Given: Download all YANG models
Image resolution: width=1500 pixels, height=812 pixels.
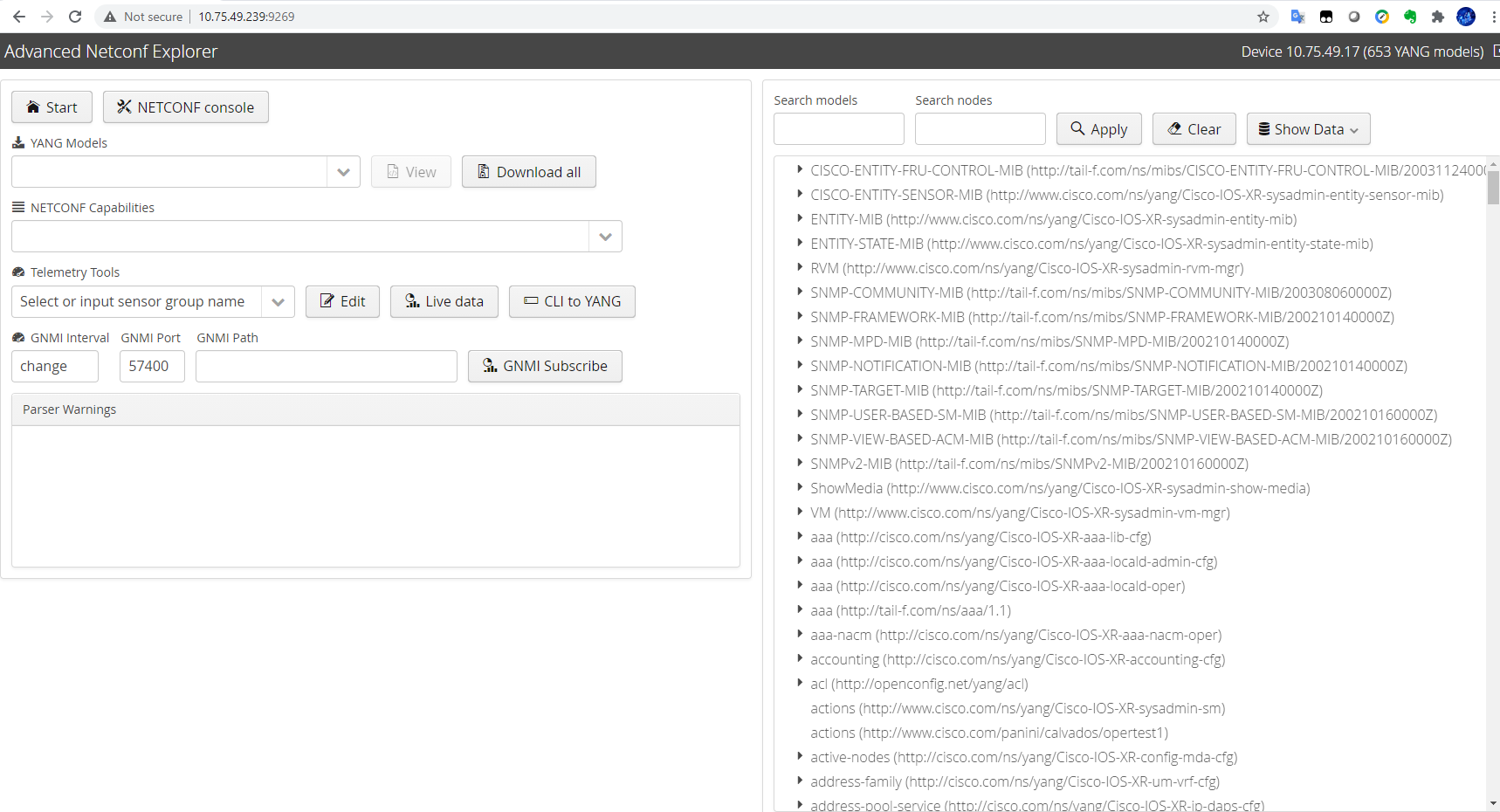Looking at the screenshot, I should point(528,172).
